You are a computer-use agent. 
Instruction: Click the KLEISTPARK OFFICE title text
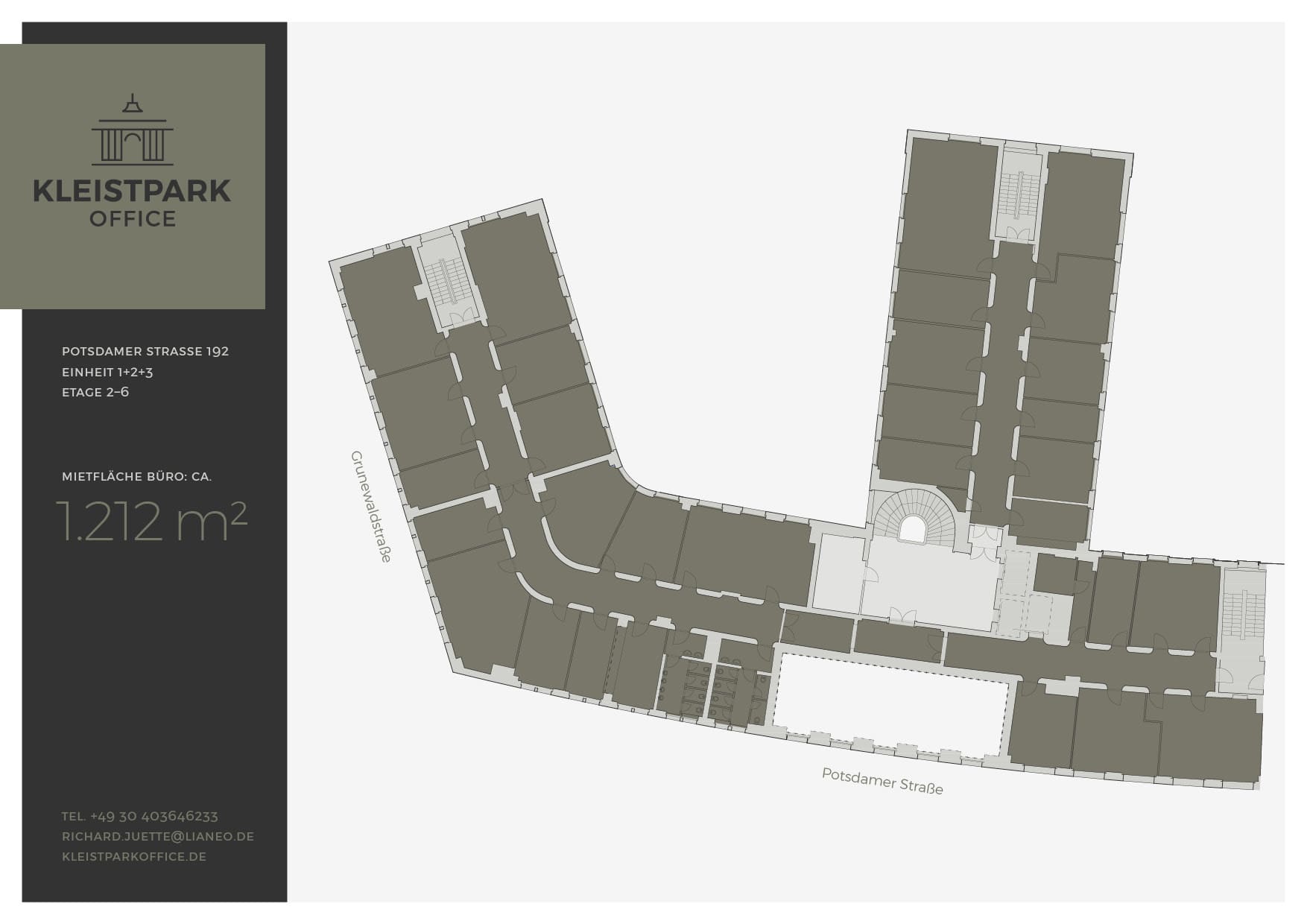tap(133, 201)
